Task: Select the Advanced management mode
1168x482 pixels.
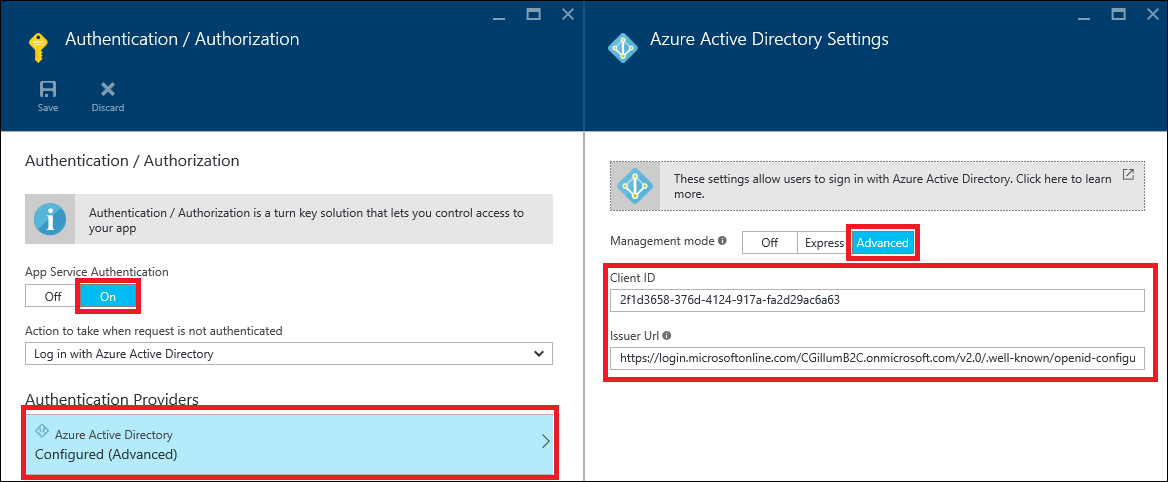Action: (x=882, y=243)
